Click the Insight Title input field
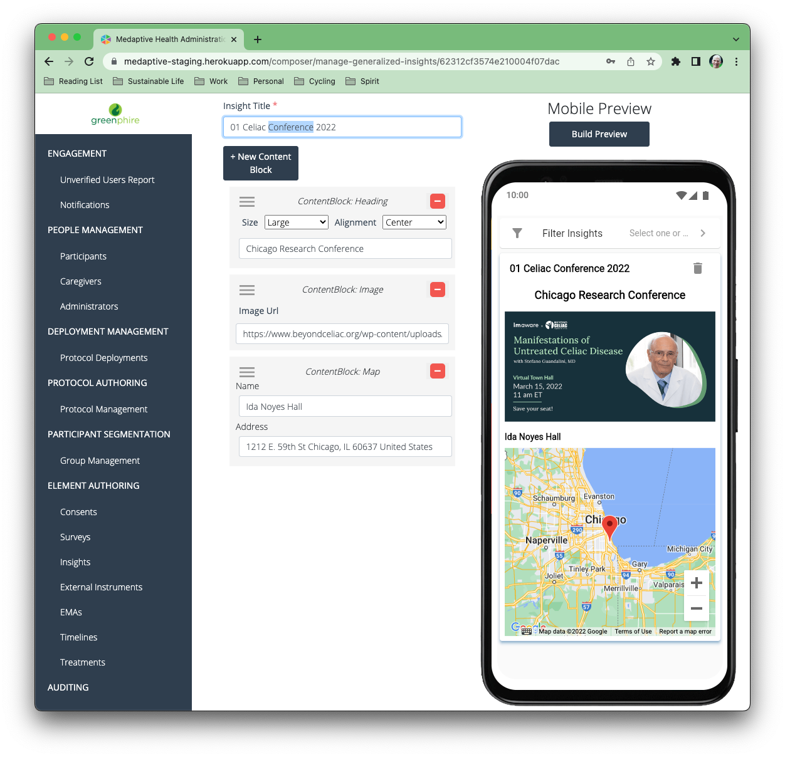785x757 pixels. [342, 127]
